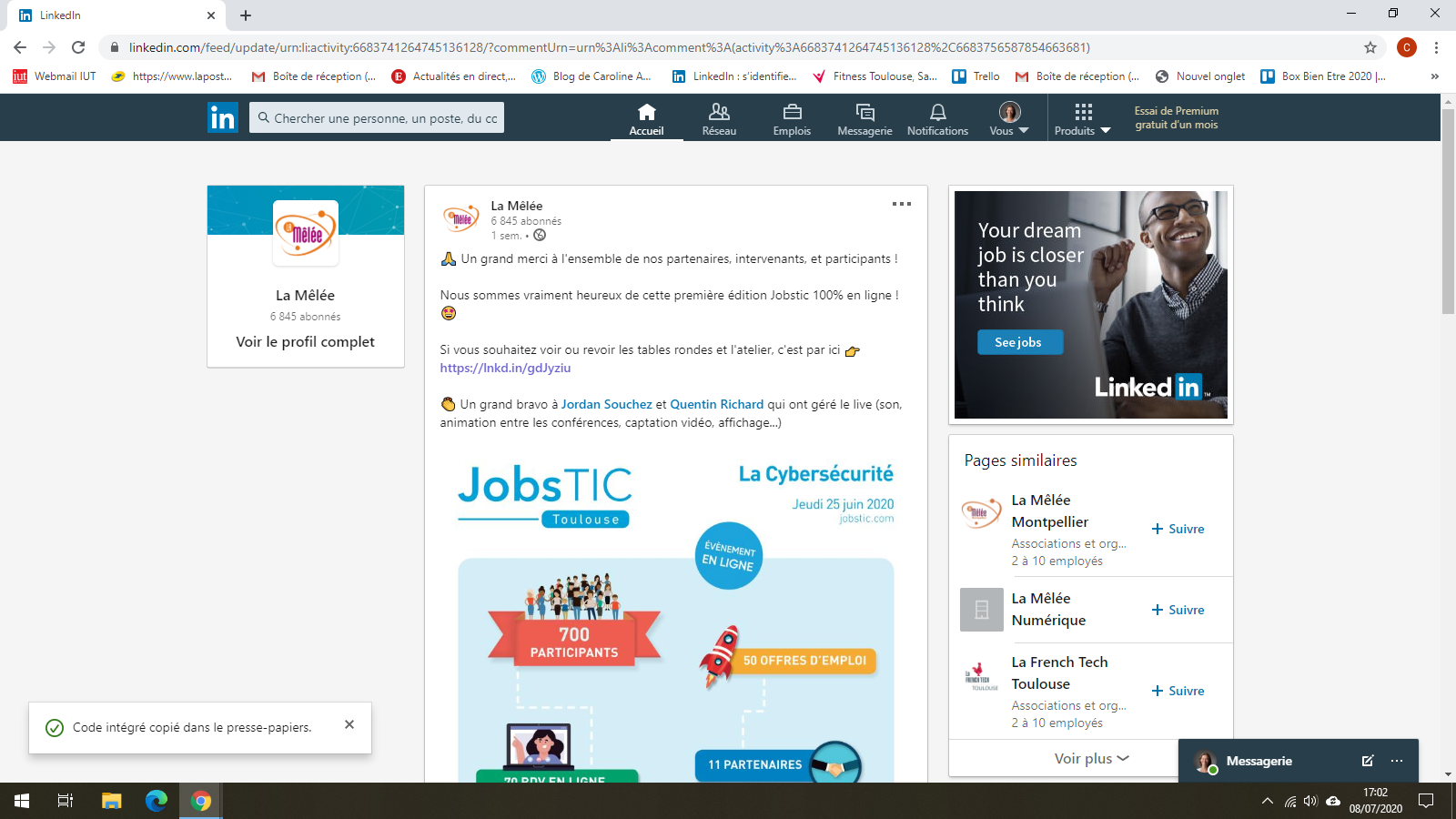The width and height of the screenshot is (1456, 819).
Task: Open the post's three-dot options menu
Action: pyautogui.click(x=901, y=204)
